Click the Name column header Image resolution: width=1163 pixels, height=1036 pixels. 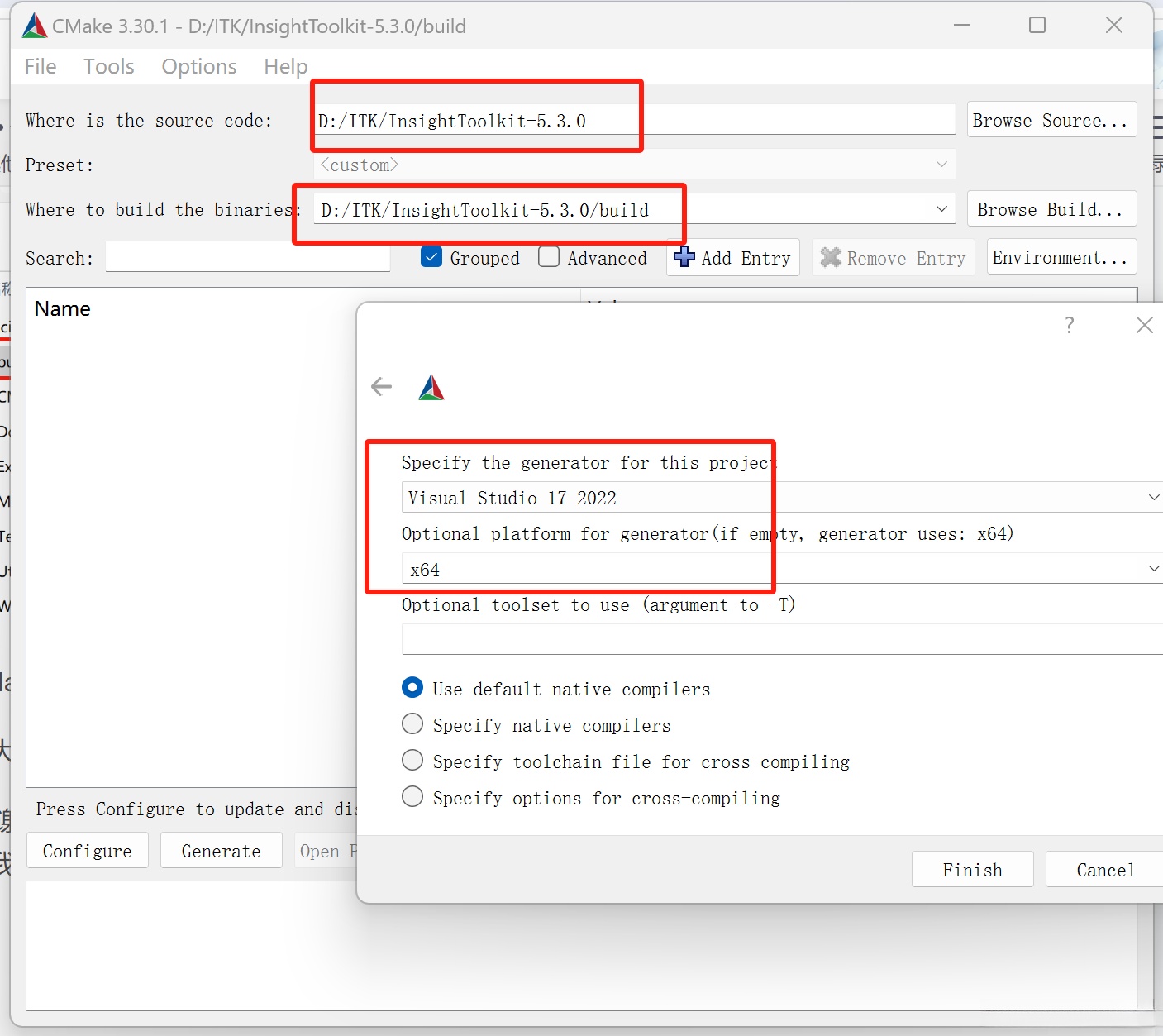click(x=63, y=308)
